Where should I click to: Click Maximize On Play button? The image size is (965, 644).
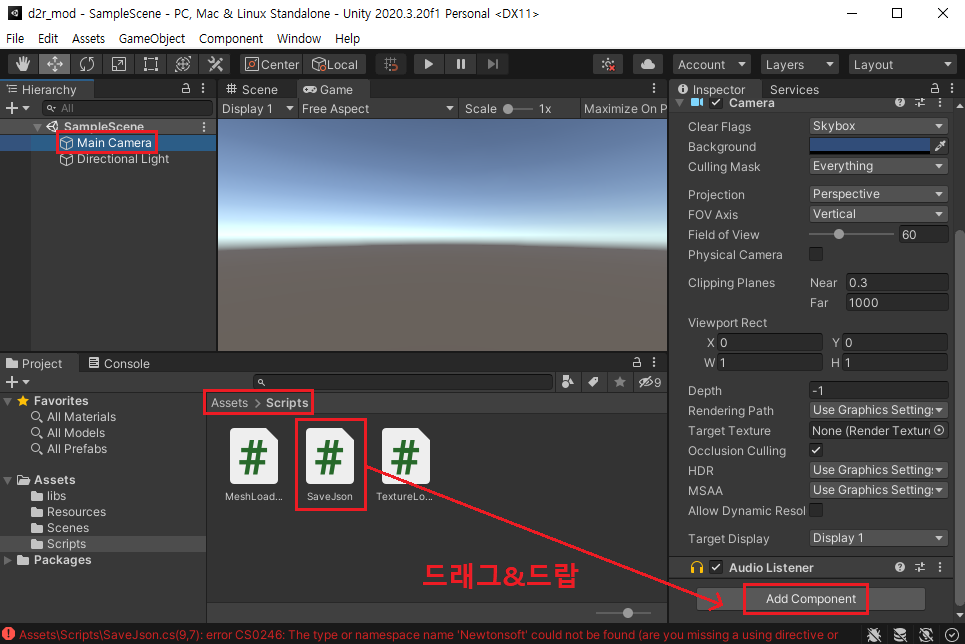(625, 109)
